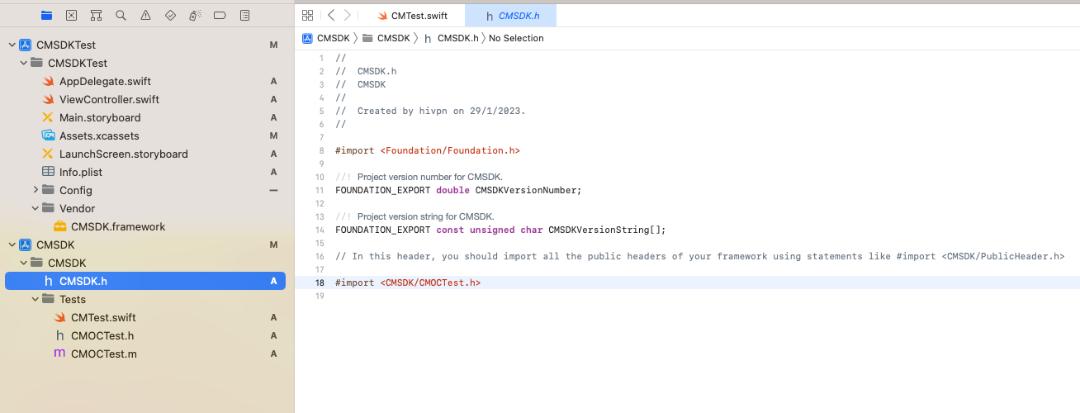Collapse the Tests folder
The height and width of the screenshot is (413, 1080).
point(35,299)
